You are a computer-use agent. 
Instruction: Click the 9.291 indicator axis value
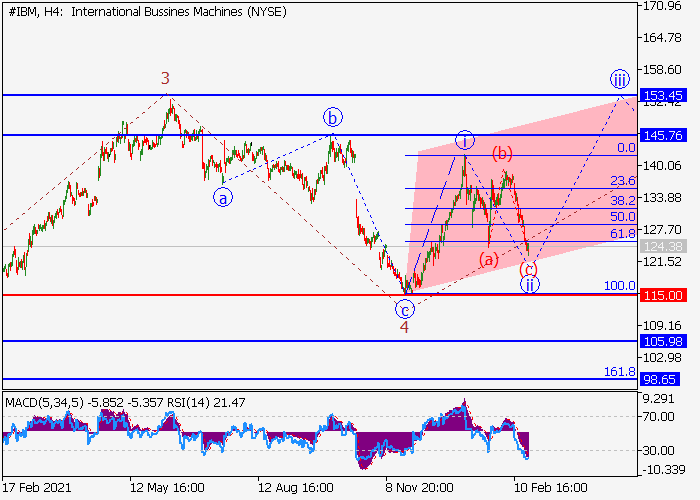pos(659,399)
